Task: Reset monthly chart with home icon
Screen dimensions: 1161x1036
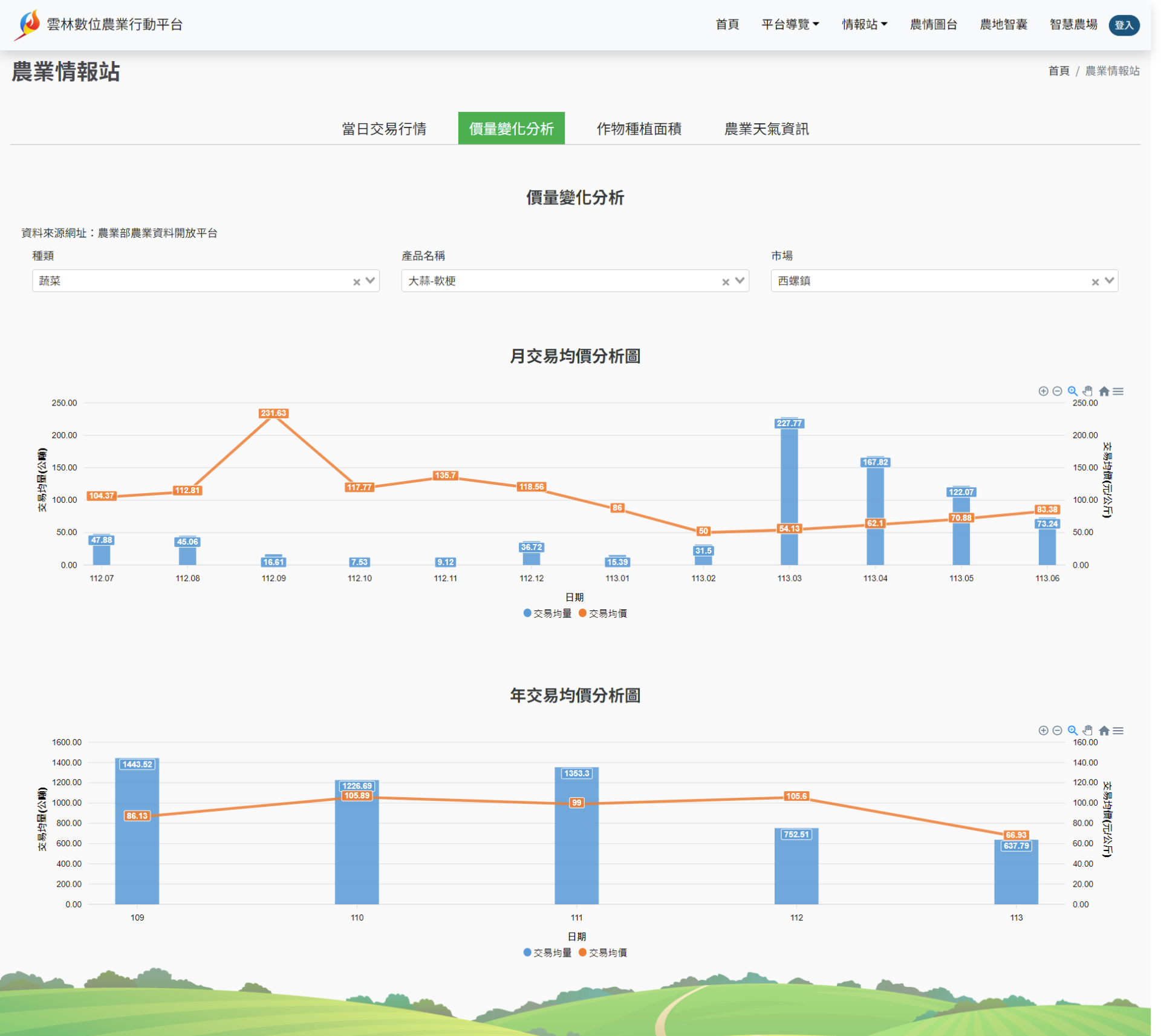Action: click(x=1104, y=391)
